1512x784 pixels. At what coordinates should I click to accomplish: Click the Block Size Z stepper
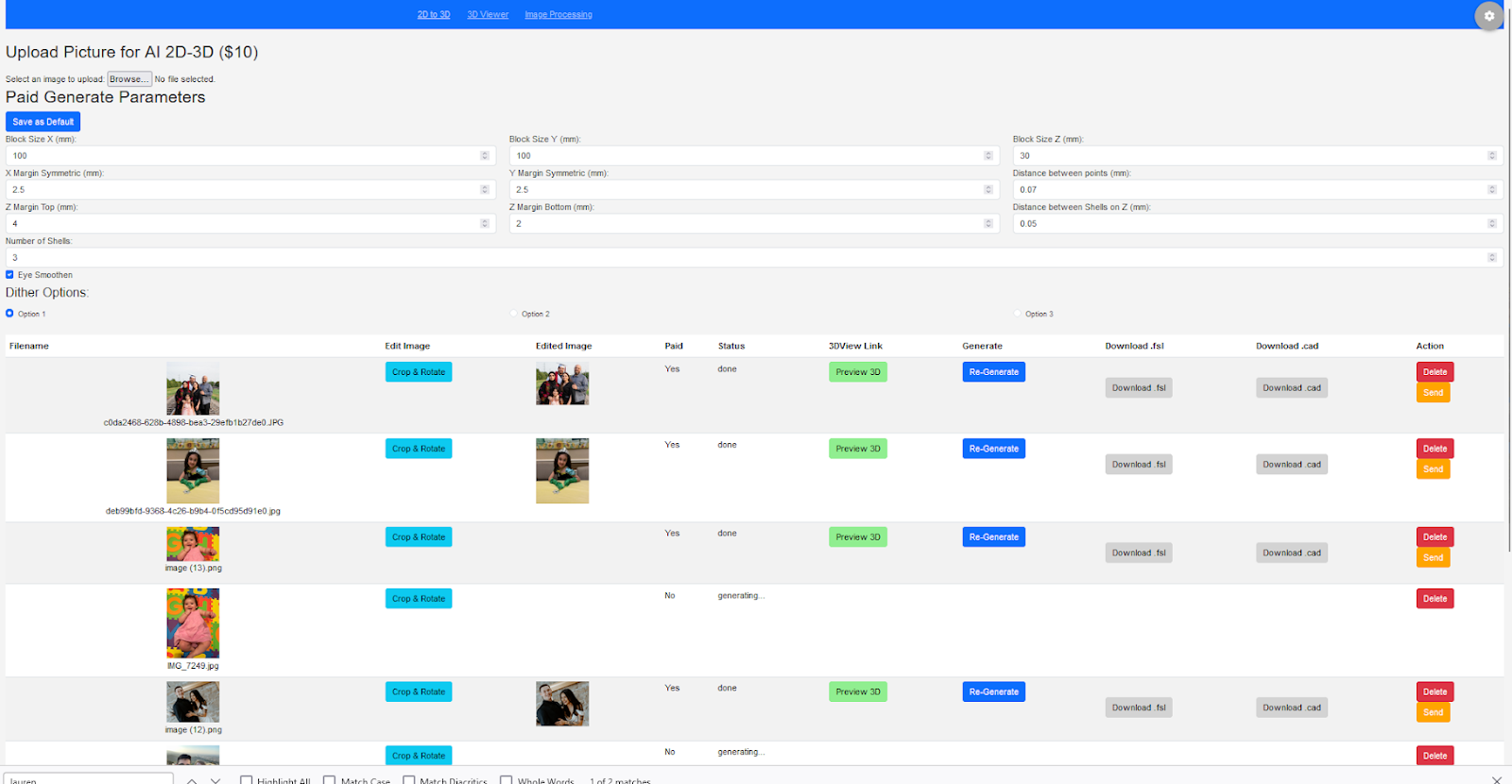pyautogui.click(x=1492, y=156)
